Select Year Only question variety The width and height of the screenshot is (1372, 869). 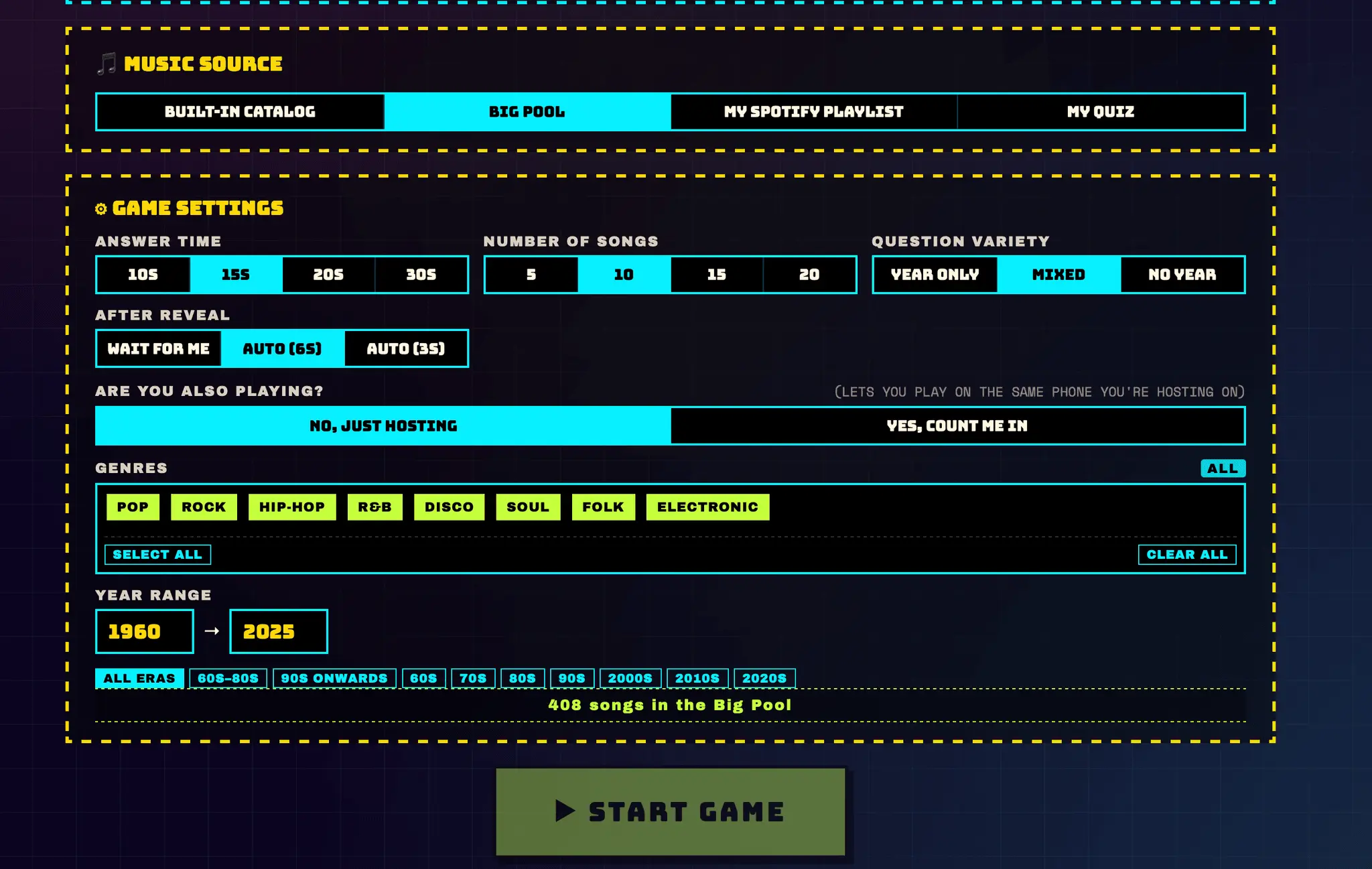click(935, 275)
